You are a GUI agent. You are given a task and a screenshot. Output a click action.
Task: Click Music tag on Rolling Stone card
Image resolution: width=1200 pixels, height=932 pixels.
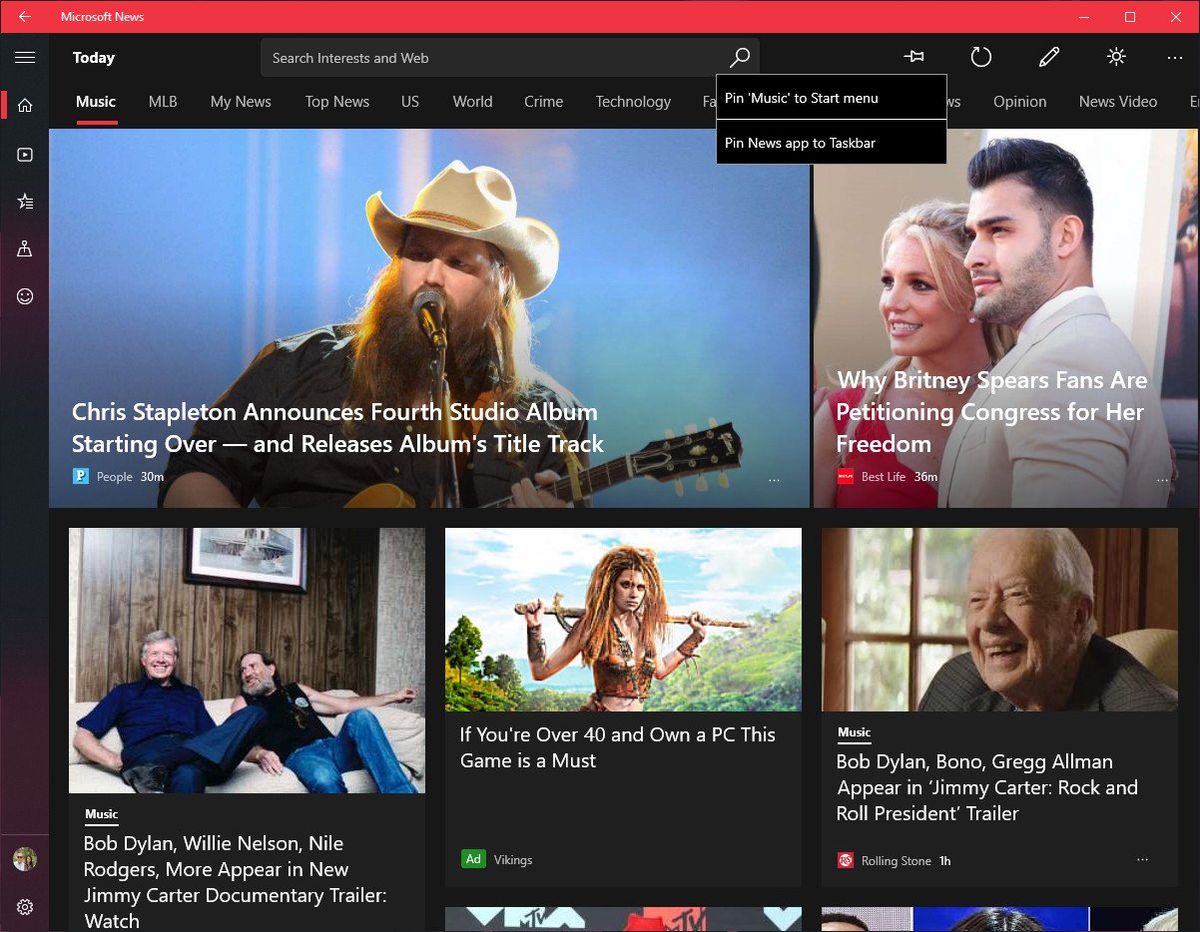(854, 733)
